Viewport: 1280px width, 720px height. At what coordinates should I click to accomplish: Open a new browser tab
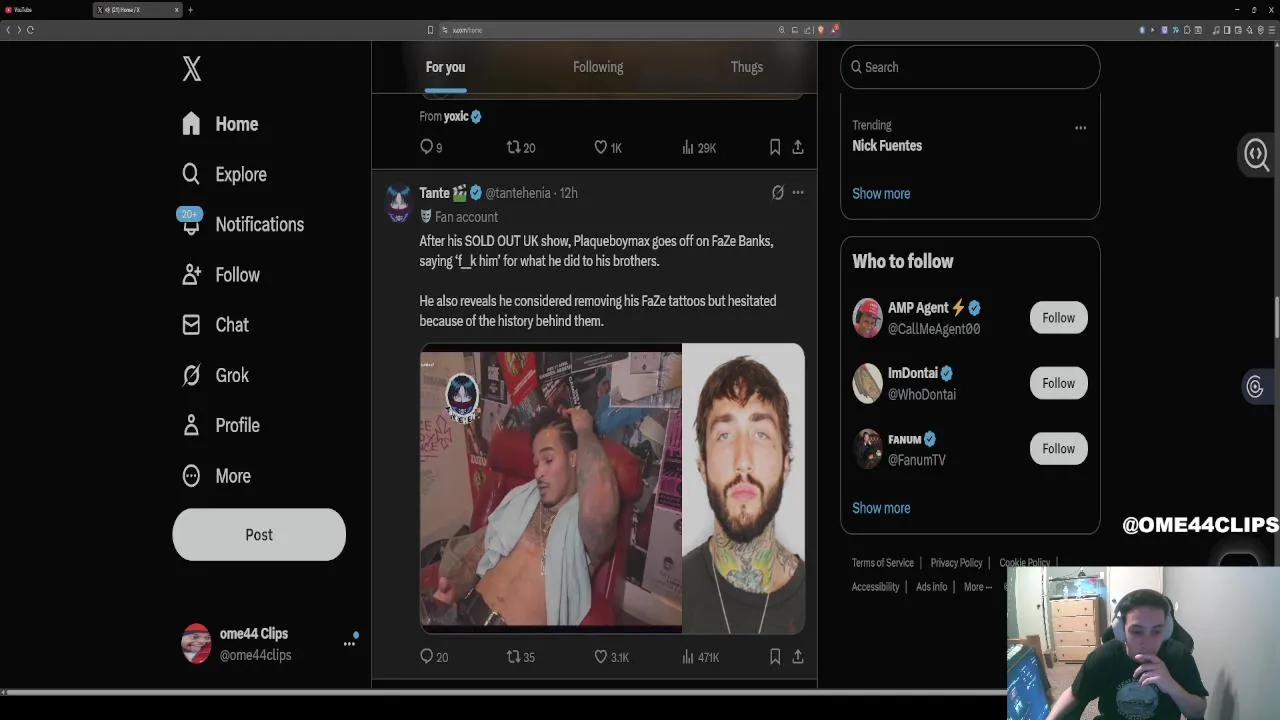point(190,10)
